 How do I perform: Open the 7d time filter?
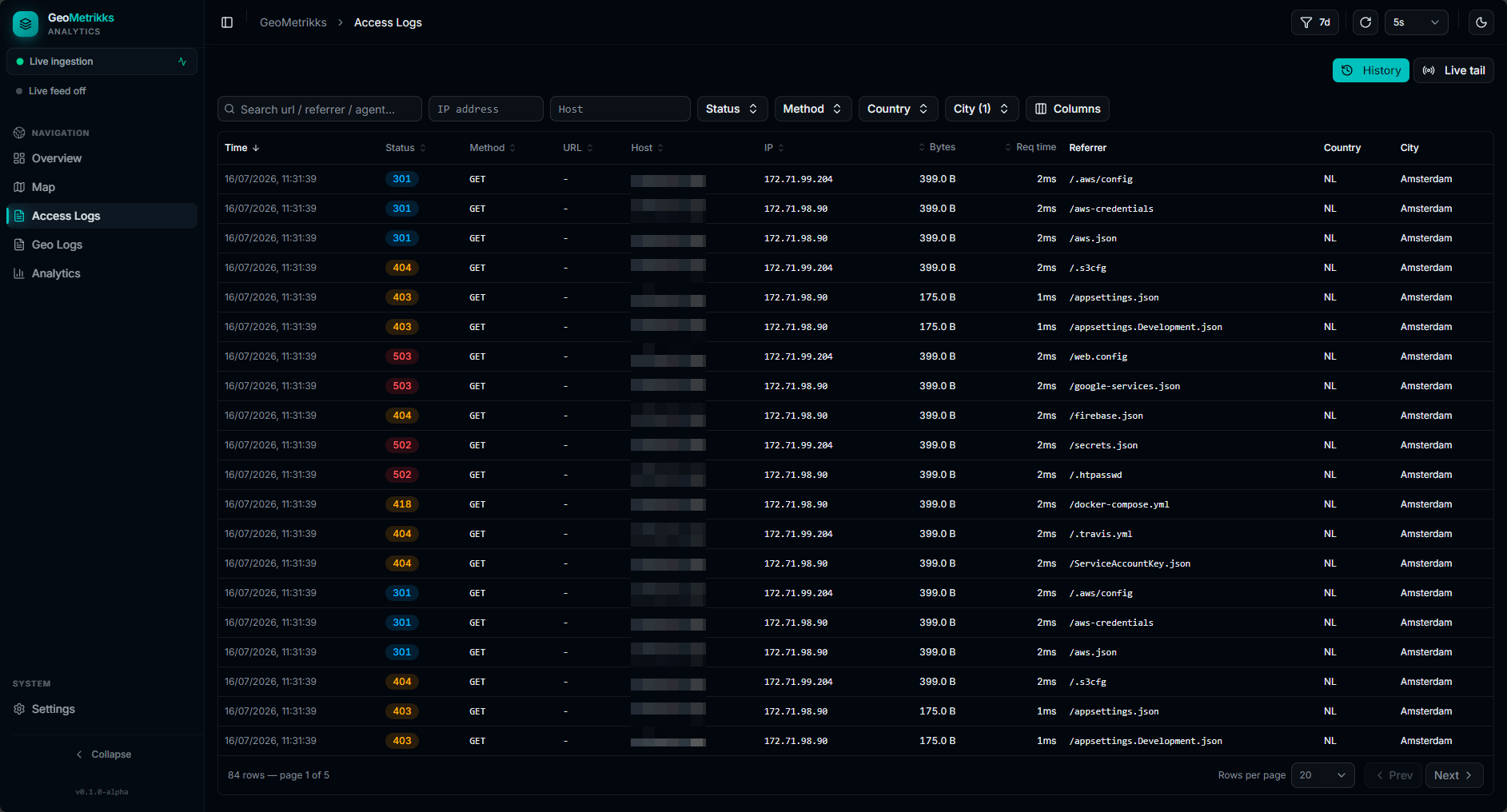pos(1315,22)
